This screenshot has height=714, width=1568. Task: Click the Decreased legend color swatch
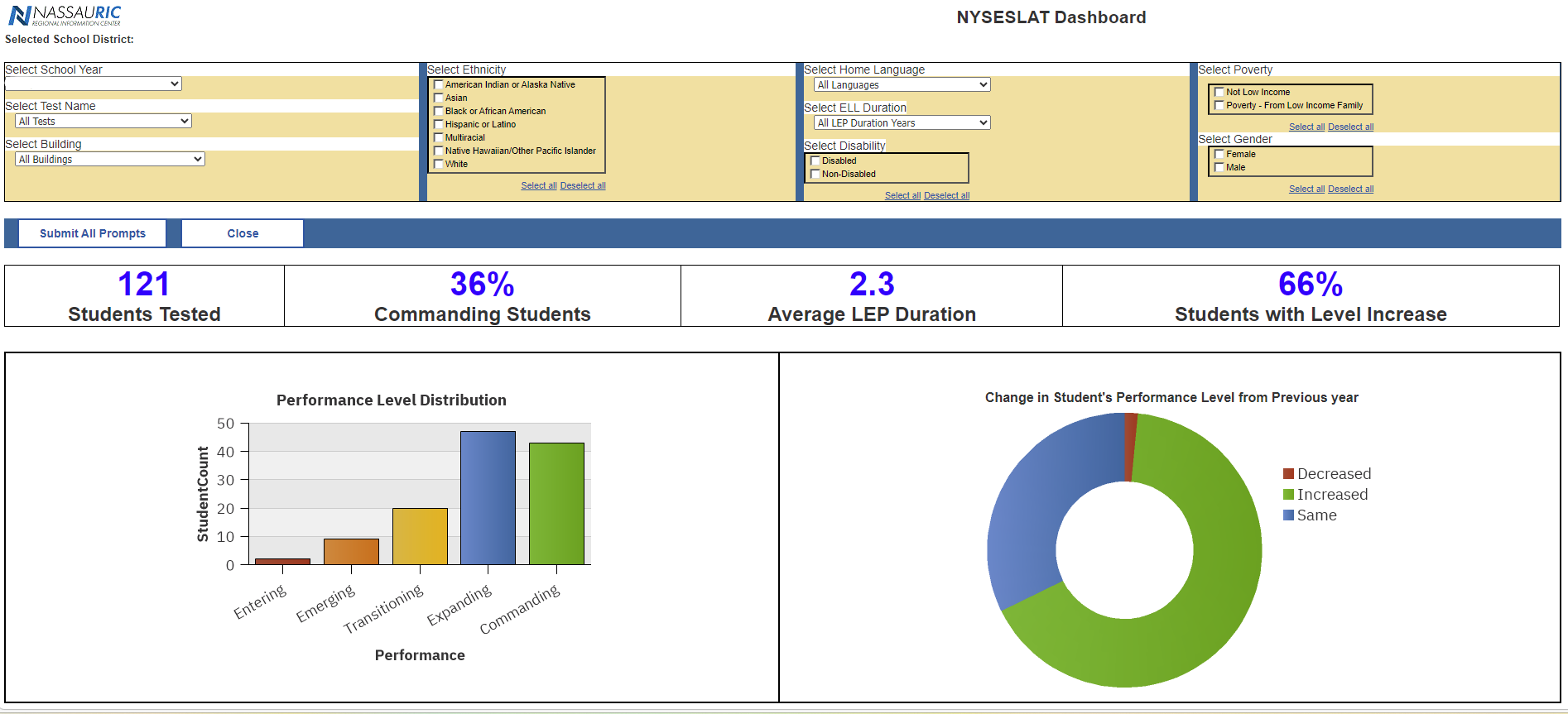pos(1288,473)
